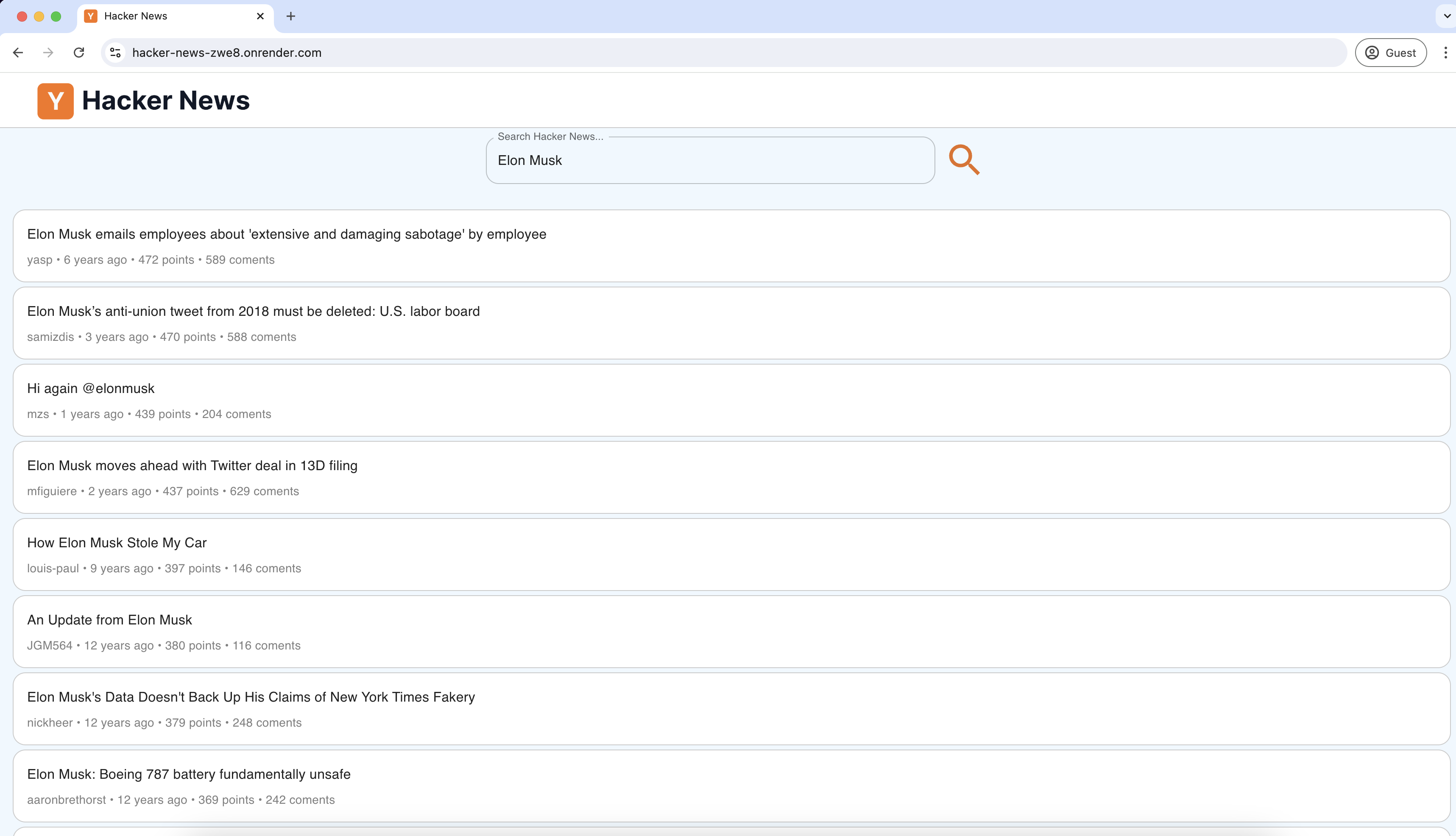Viewport: 1456px width, 836px height.
Task: Click the Hacker News header title
Action: tap(166, 100)
